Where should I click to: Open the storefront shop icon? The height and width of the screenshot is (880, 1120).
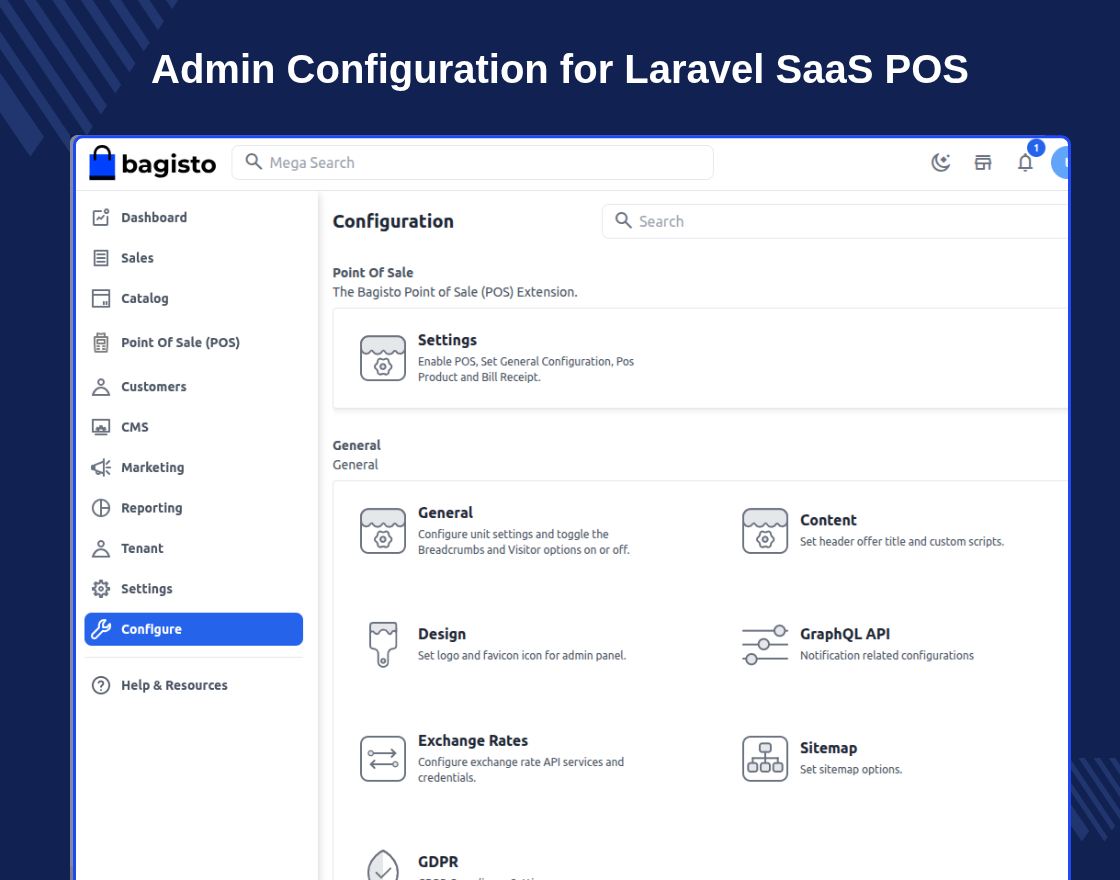click(983, 162)
